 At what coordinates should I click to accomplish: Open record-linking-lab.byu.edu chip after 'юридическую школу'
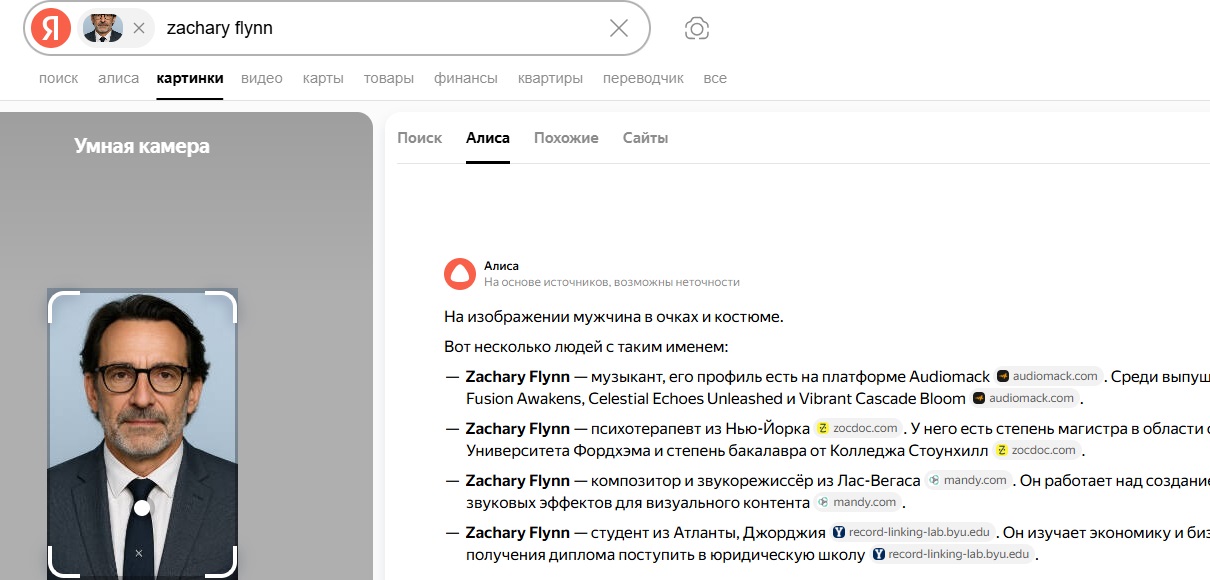951,554
